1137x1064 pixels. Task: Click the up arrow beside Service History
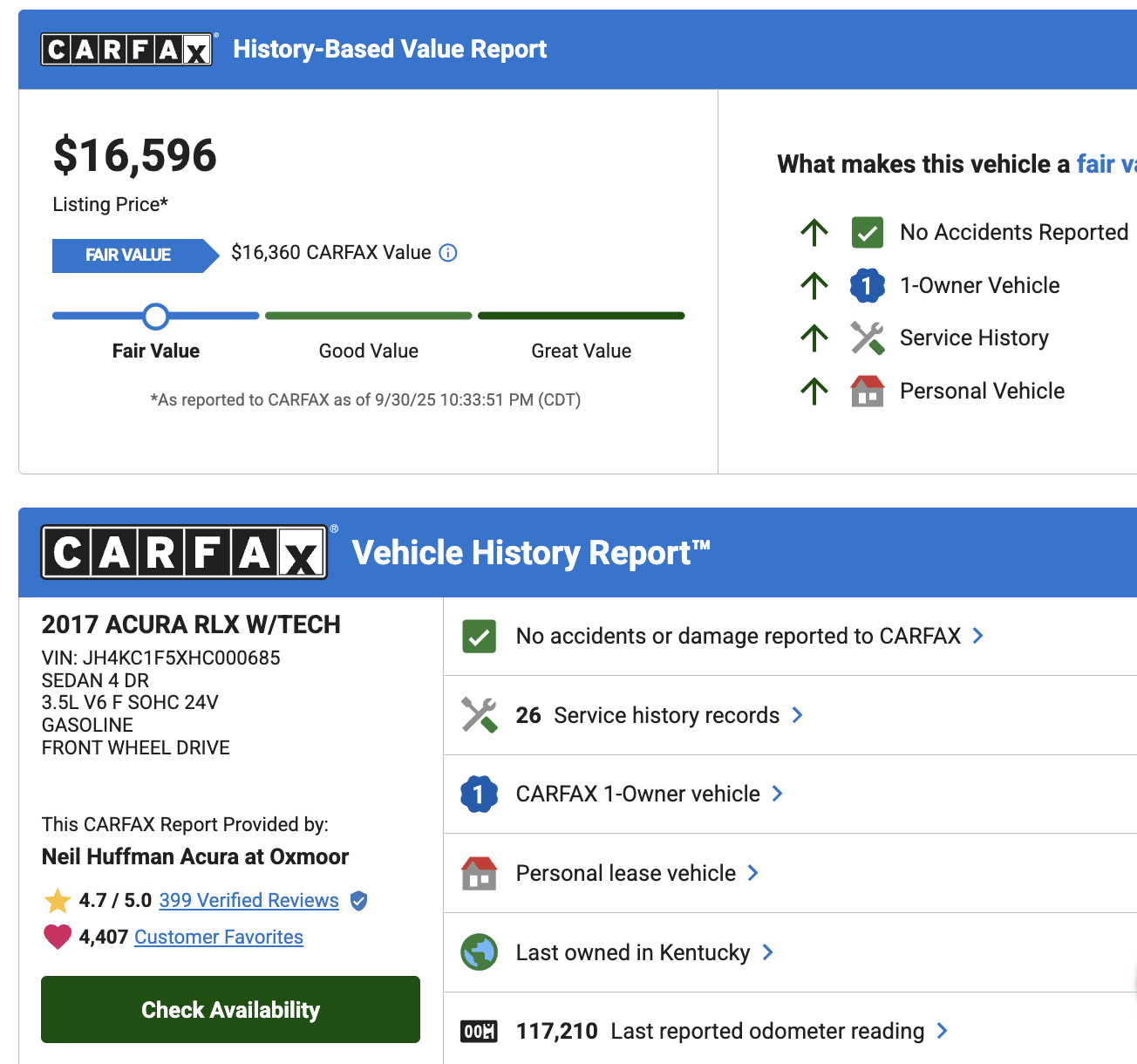814,338
